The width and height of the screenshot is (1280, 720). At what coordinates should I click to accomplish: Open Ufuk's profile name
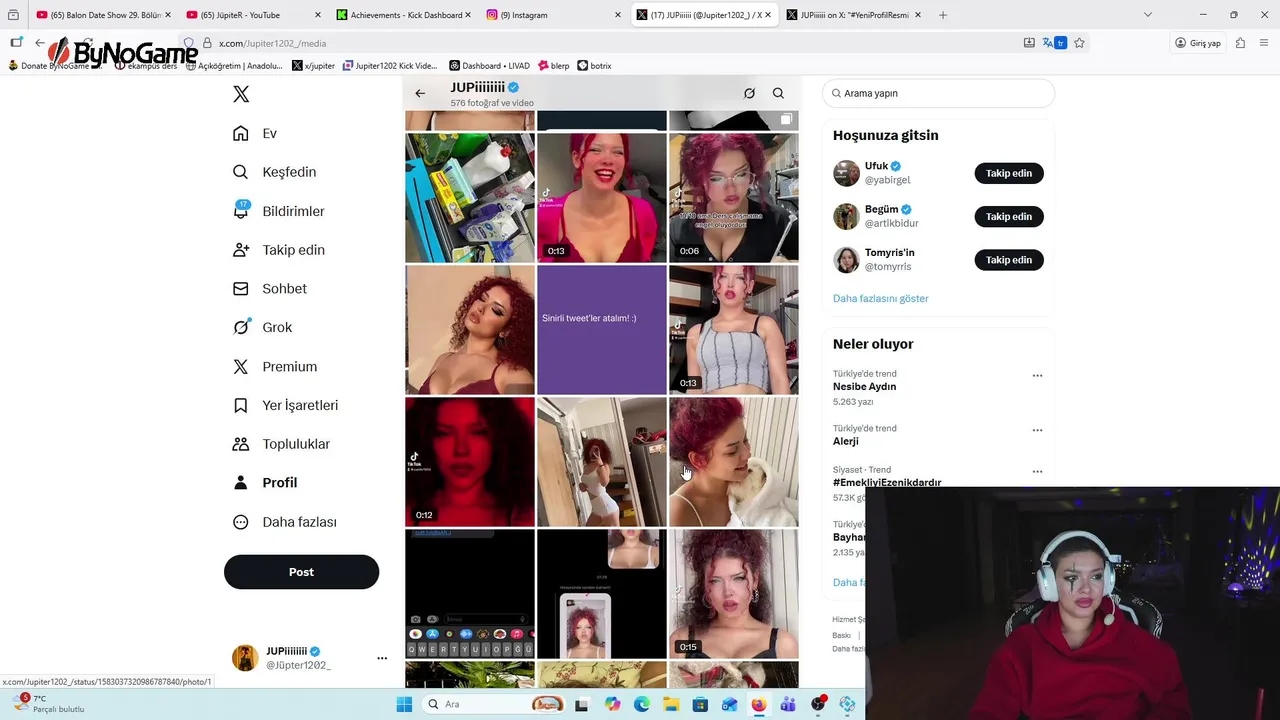click(x=877, y=166)
